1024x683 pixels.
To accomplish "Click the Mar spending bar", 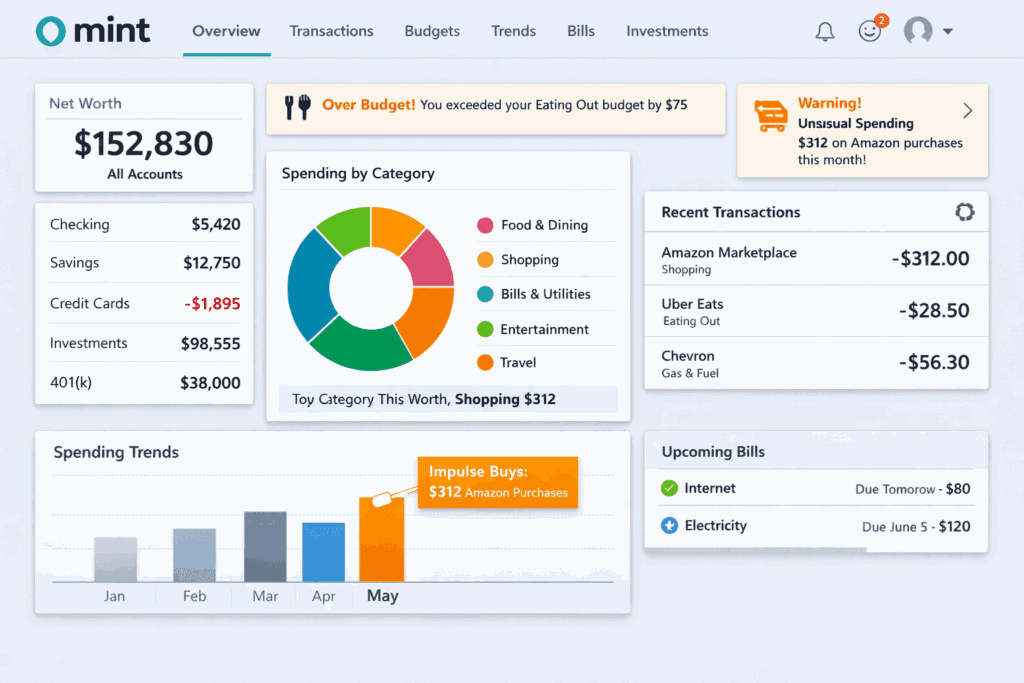I will pos(265,547).
